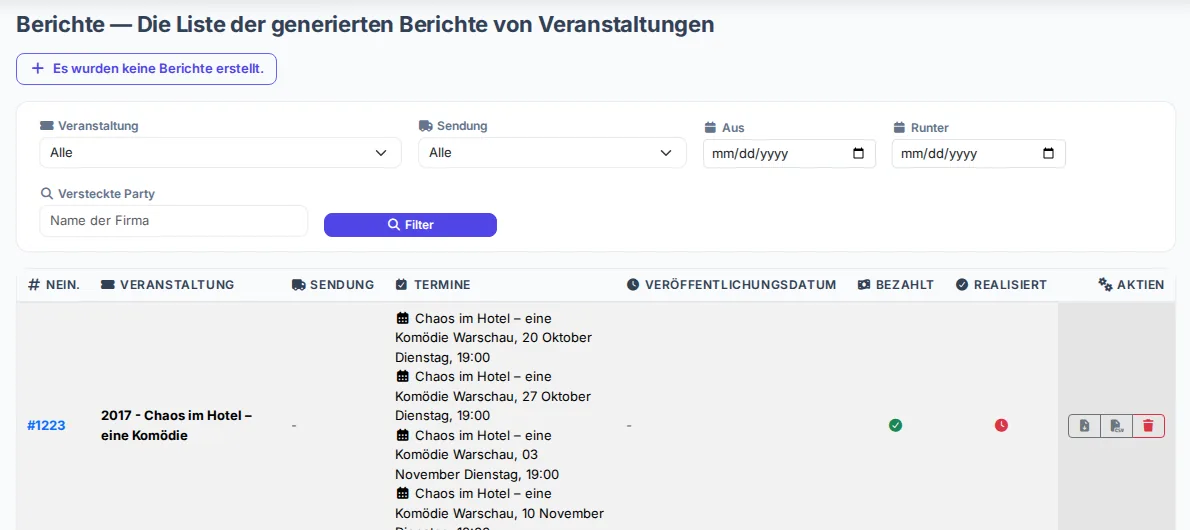Click the 'Name der Firma' input field

coord(174,221)
